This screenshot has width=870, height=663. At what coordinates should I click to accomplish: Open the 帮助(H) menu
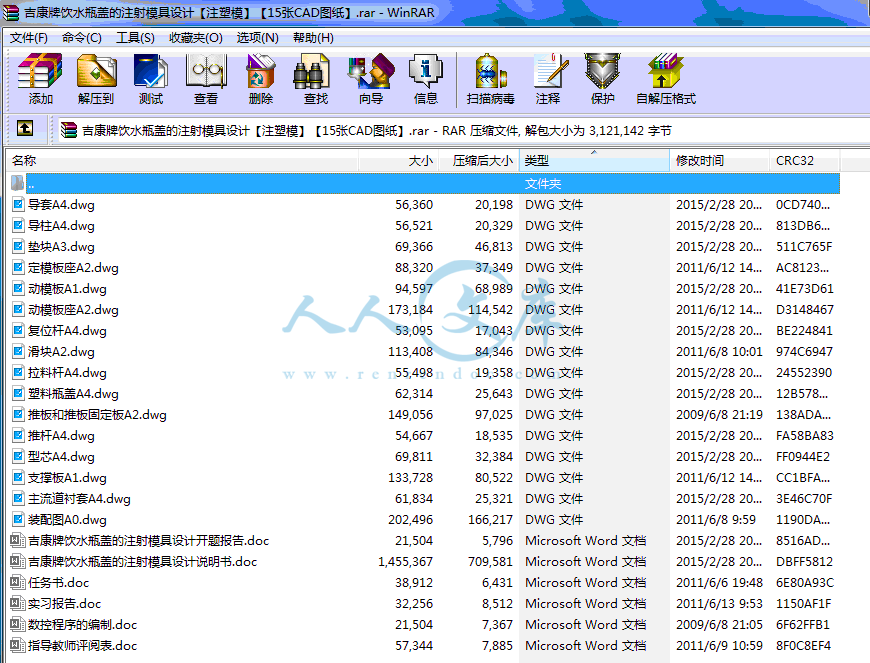(x=313, y=38)
